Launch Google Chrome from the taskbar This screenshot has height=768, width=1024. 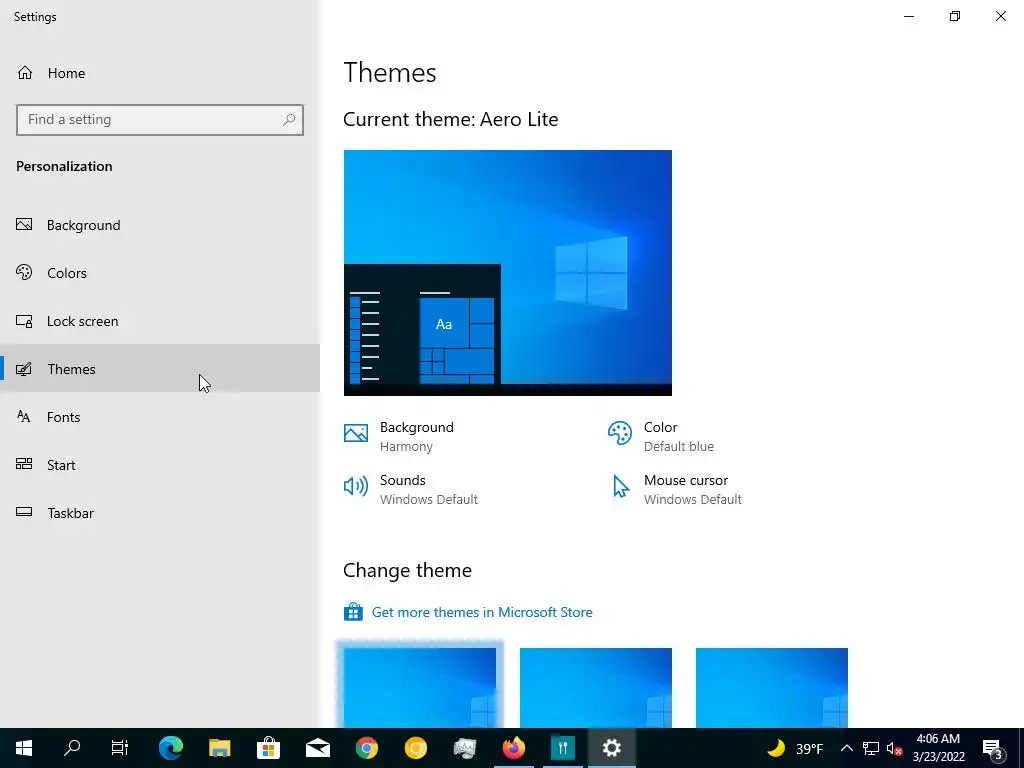tap(367, 748)
